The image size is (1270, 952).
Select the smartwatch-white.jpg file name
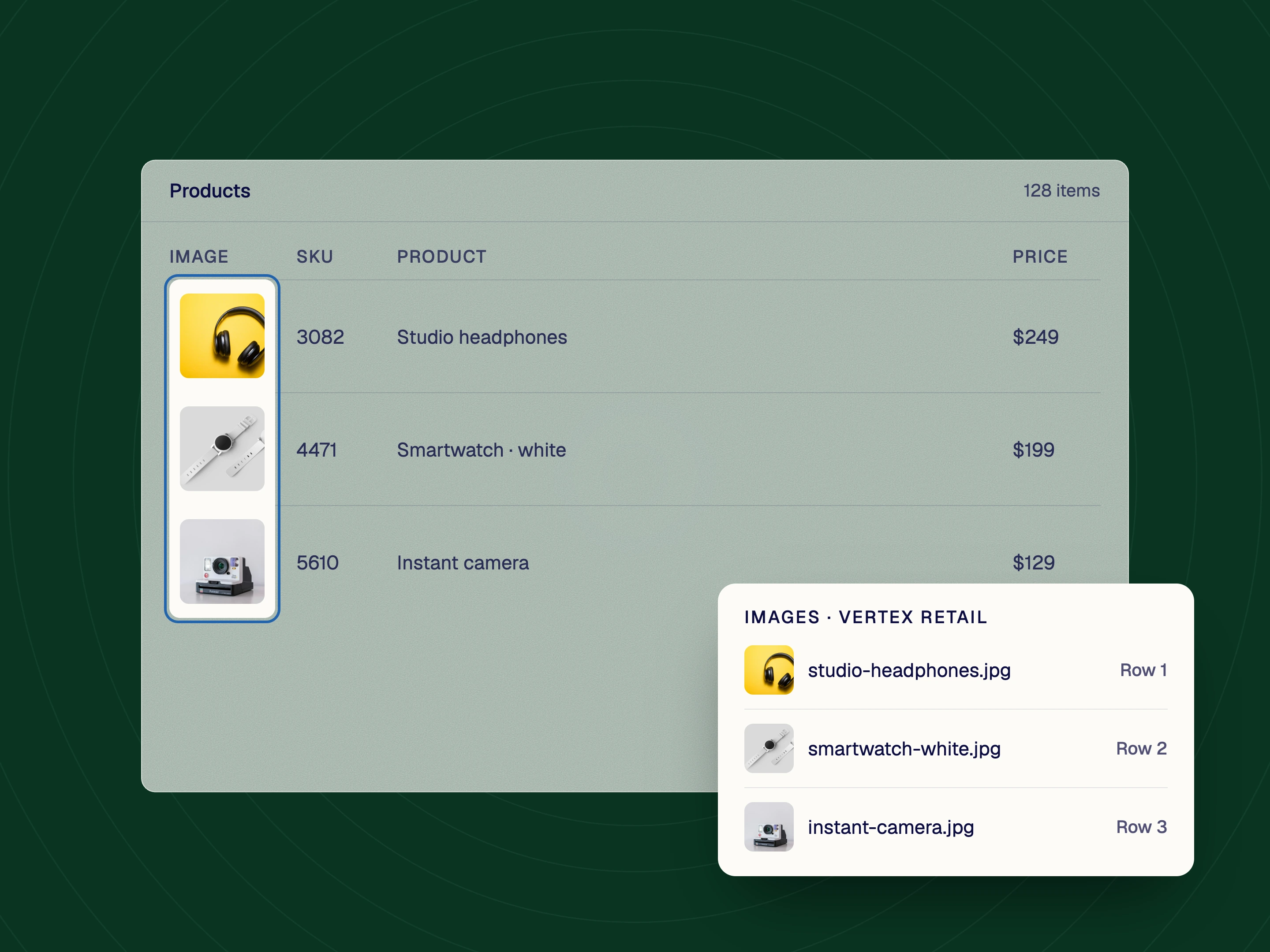(904, 749)
